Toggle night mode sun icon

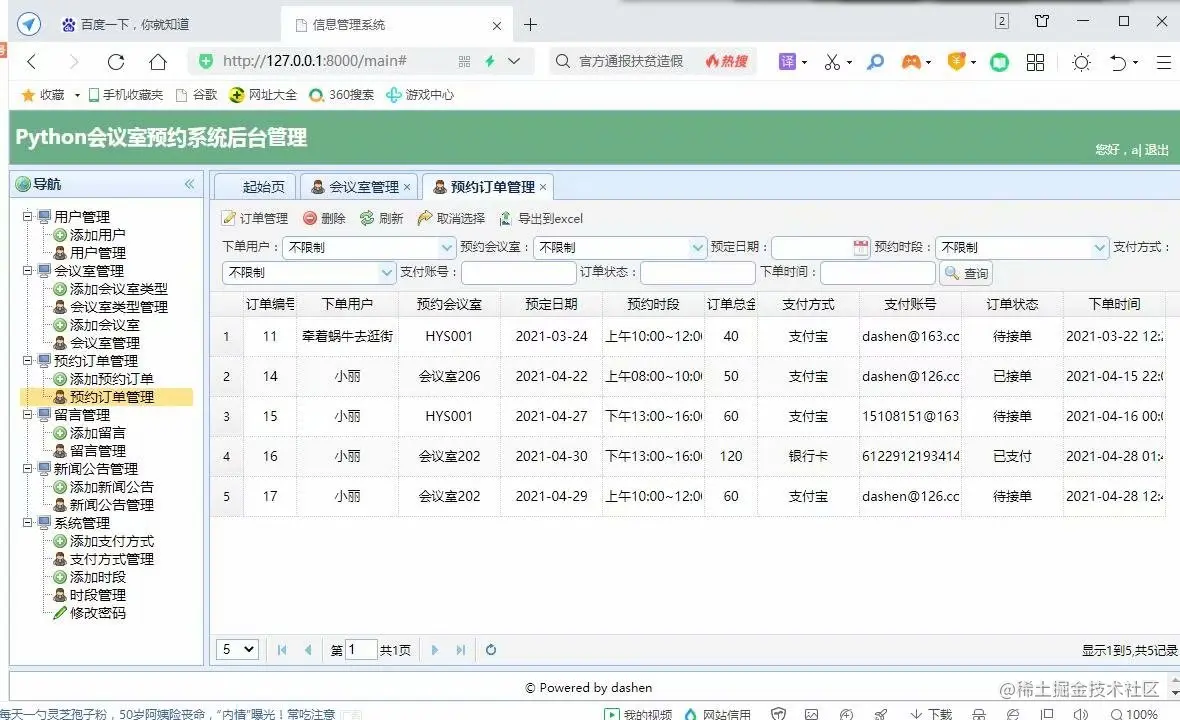(1081, 62)
